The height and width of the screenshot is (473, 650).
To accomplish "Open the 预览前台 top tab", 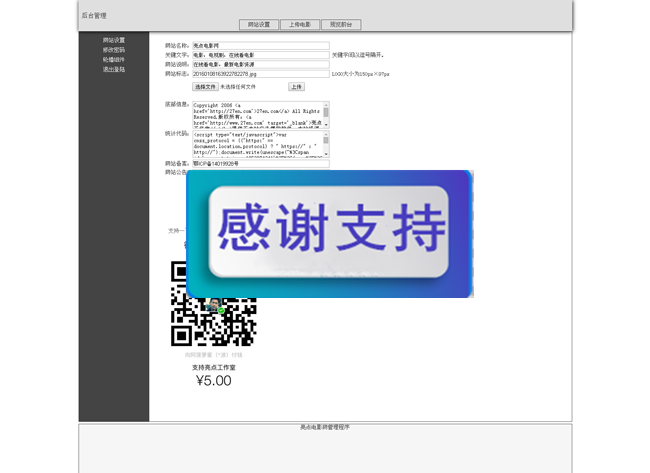I will click(341, 24).
